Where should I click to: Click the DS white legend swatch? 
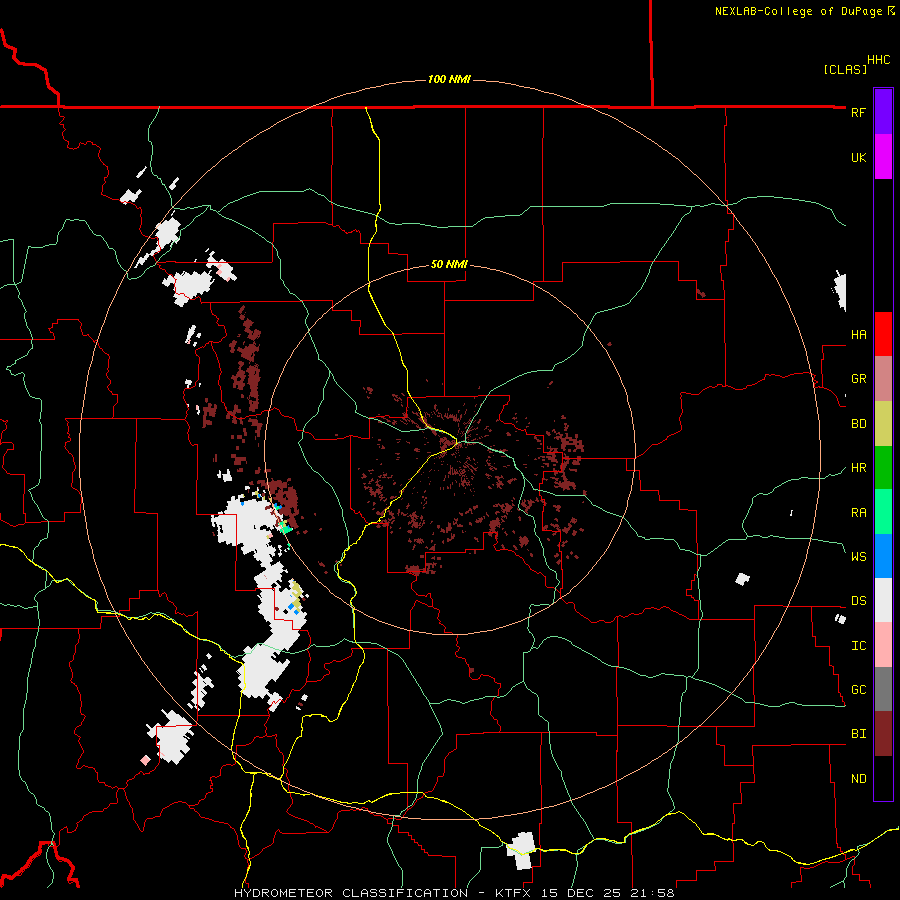(883, 600)
